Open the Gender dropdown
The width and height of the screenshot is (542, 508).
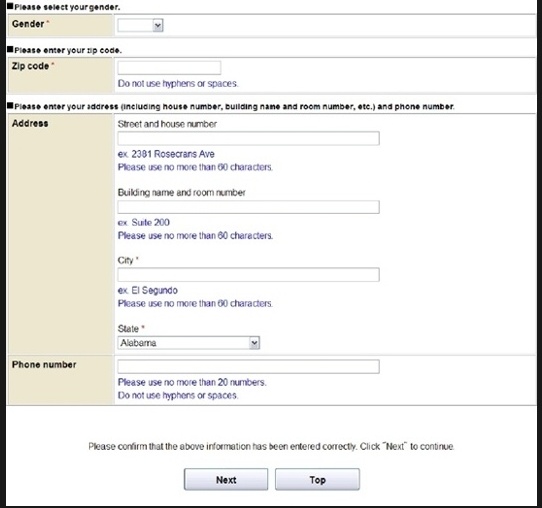[140, 25]
